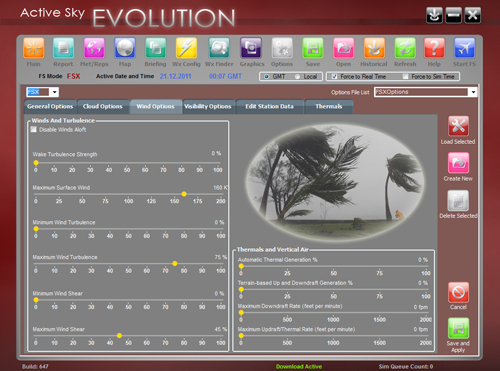Image resolution: width=500 pixels, height=371 pixels.
Task: Open the Wx Config lightning icon
Action: [x=186, y=48]
